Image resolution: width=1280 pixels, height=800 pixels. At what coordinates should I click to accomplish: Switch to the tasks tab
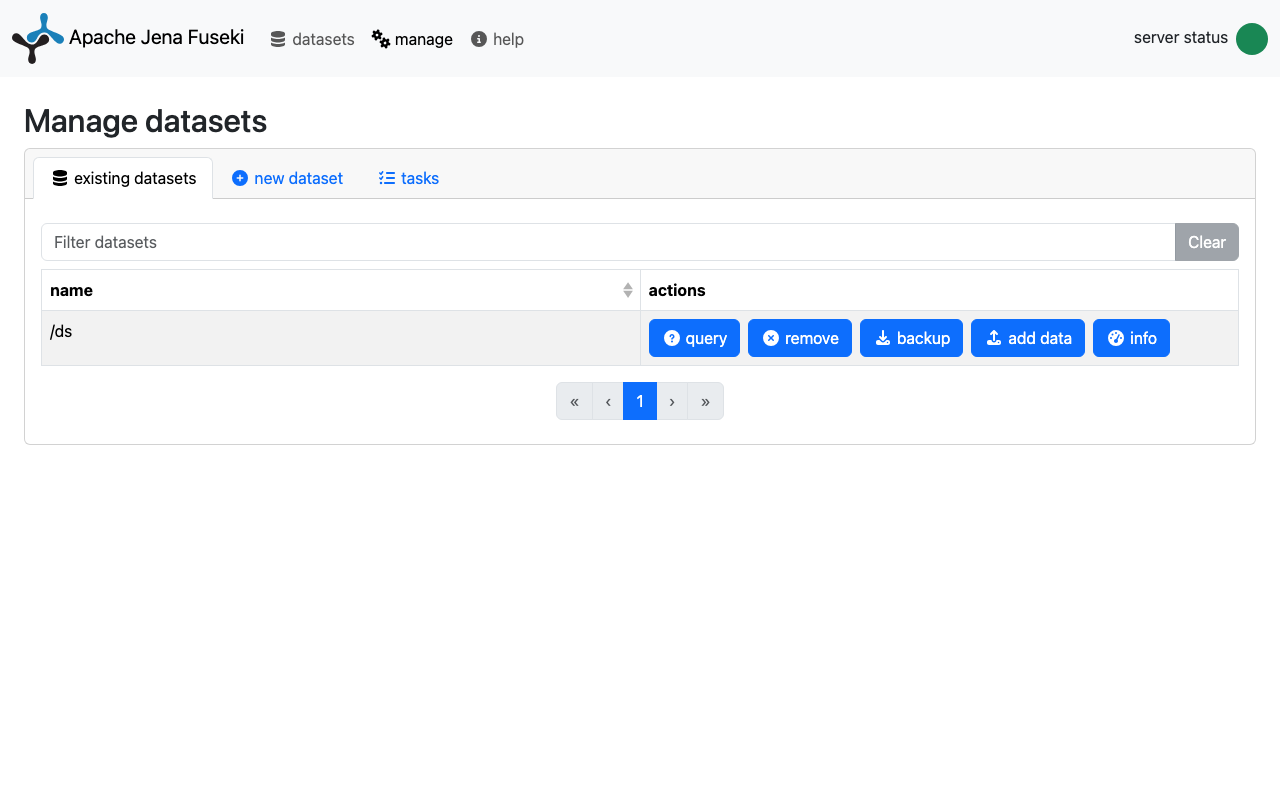click(409, 178)
